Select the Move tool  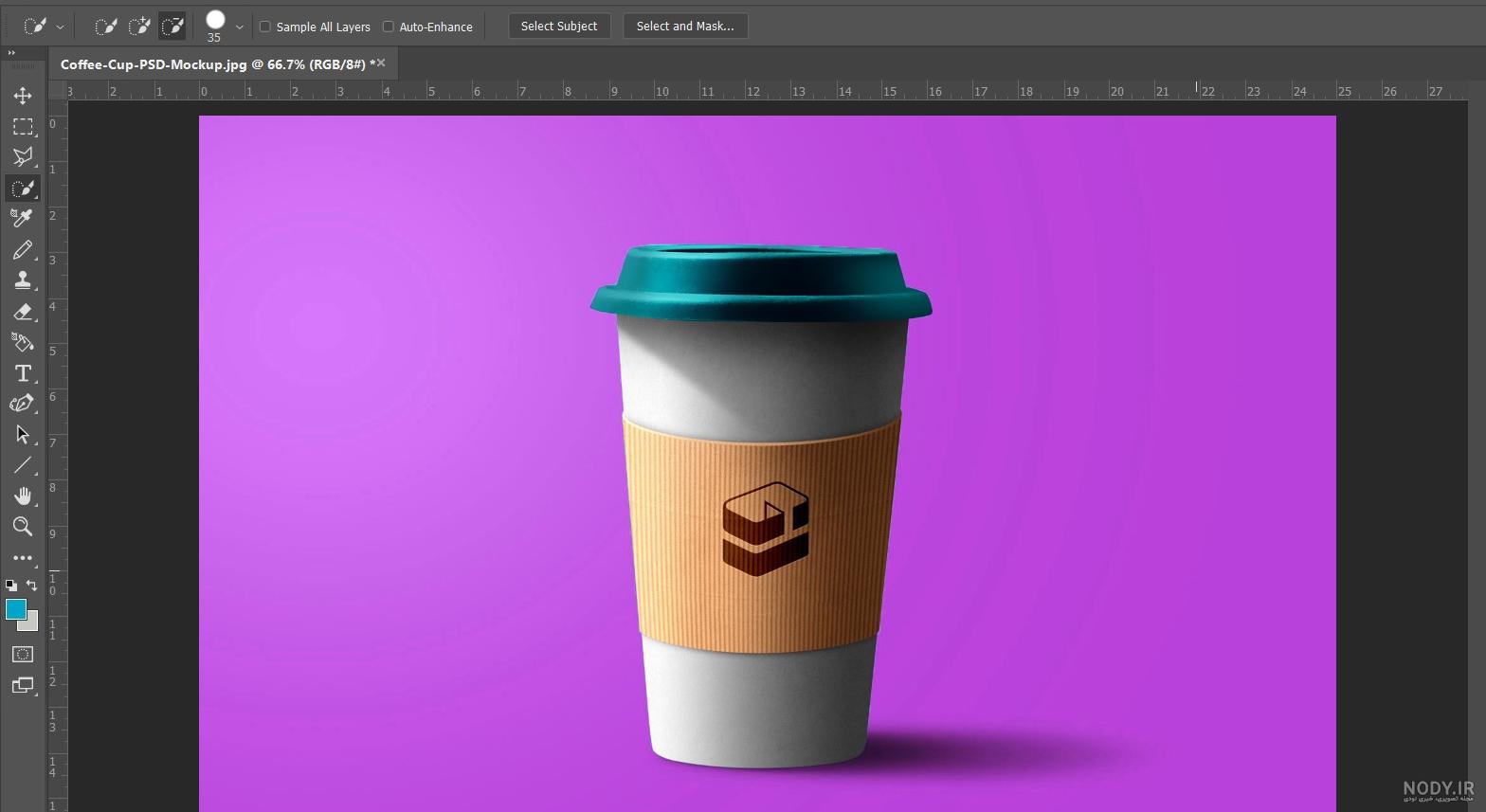pos(23,96)
